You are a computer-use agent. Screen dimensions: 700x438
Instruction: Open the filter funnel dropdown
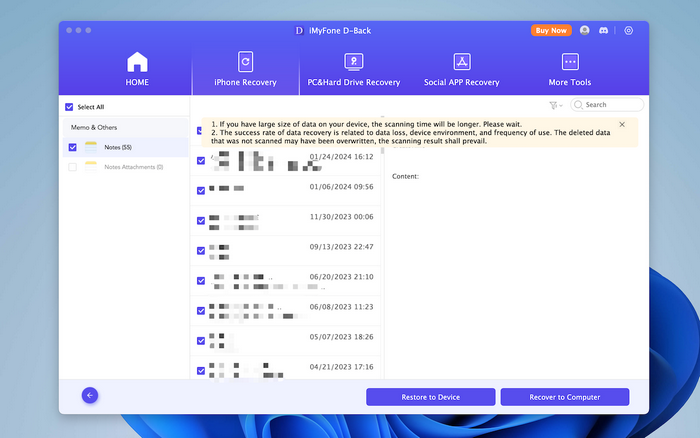coord(555,105)
